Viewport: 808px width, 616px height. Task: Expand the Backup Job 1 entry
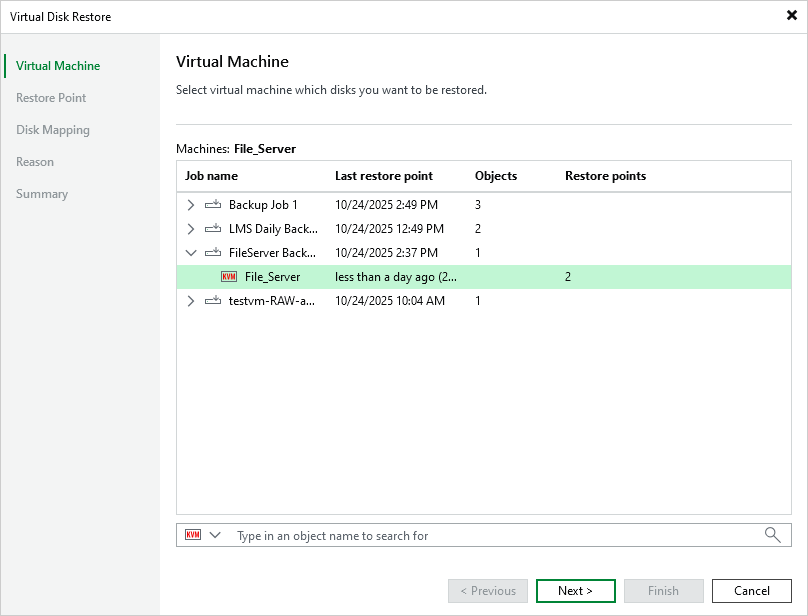pos(190,204)
